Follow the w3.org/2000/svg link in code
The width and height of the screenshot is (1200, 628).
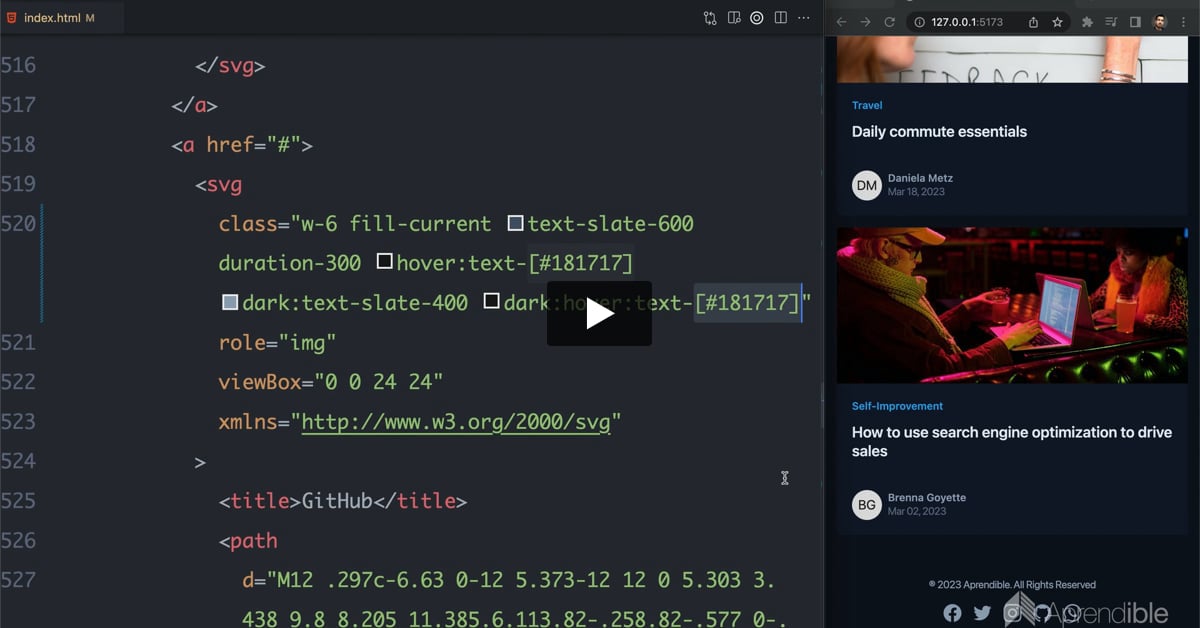point(455,421)
